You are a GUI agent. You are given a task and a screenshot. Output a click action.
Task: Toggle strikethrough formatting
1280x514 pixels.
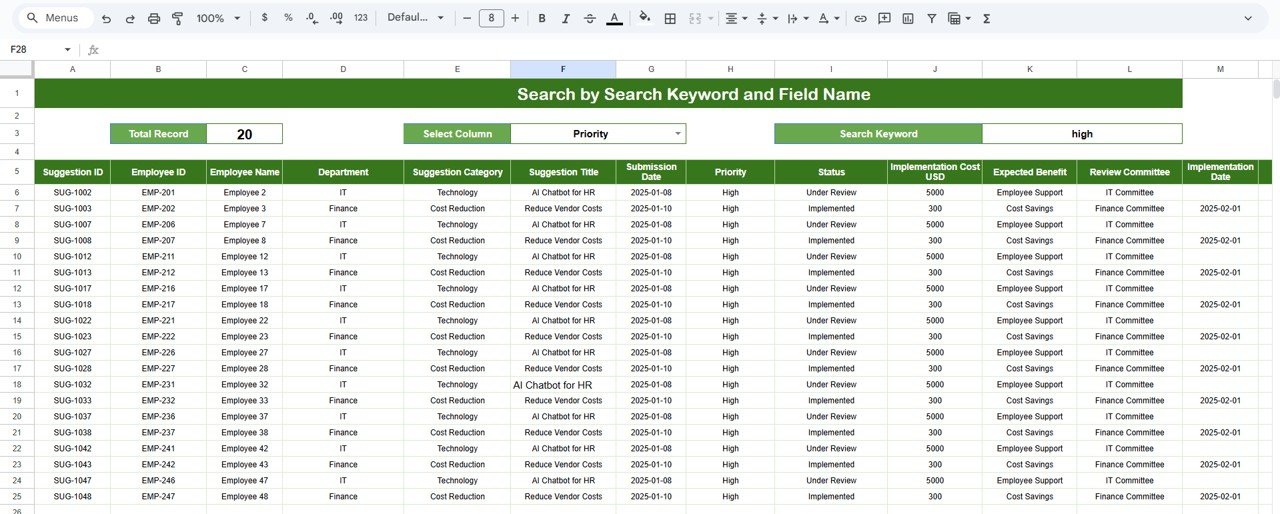pos(590,18)
